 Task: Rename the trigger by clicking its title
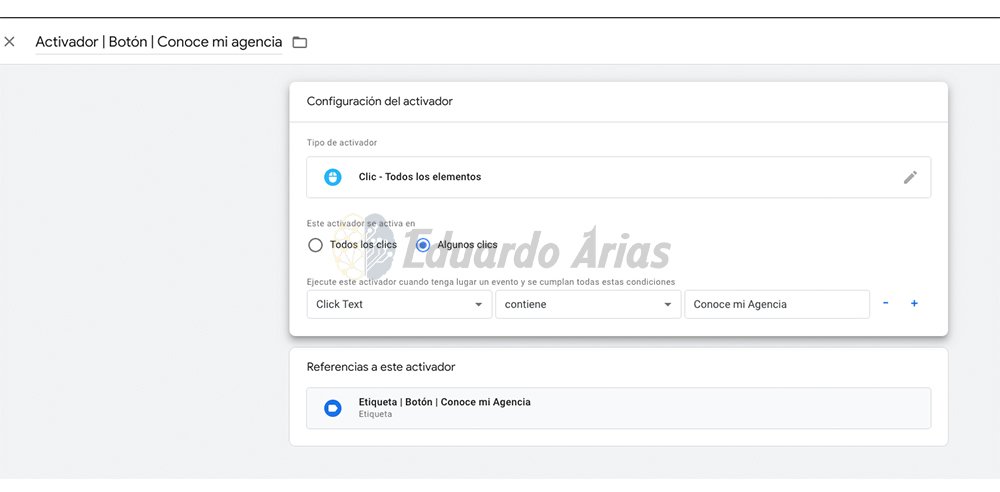click(158, 42)
